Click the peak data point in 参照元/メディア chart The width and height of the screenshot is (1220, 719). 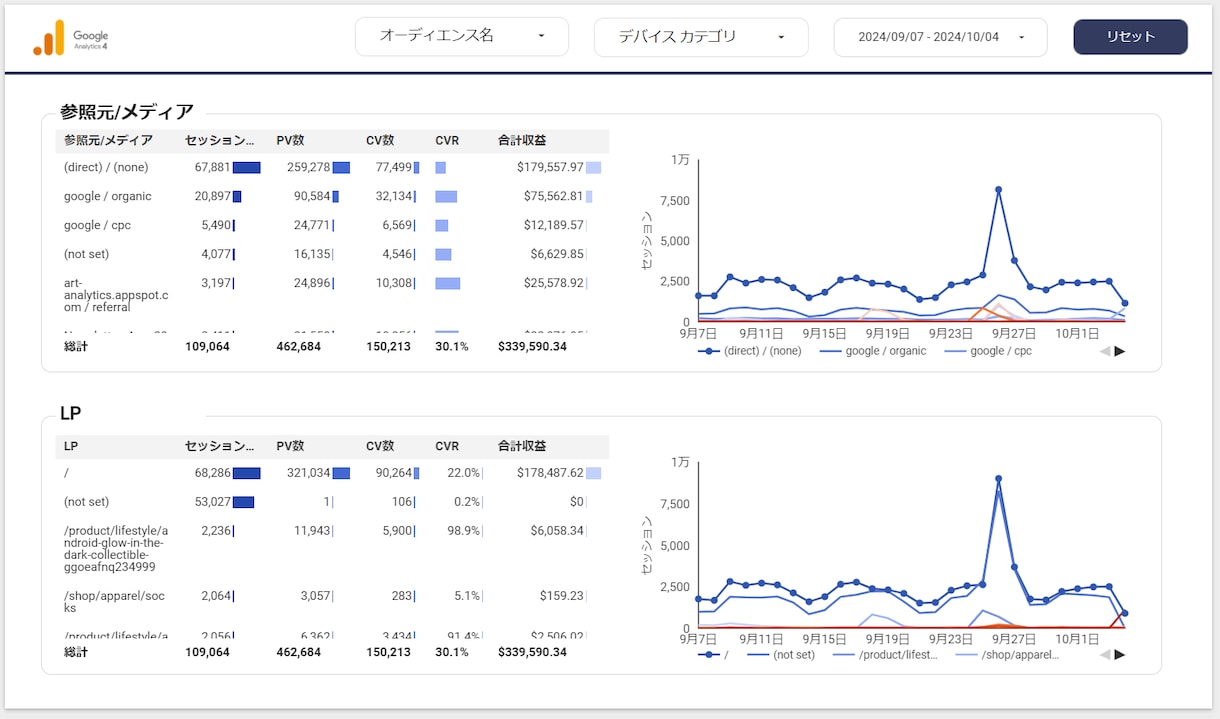click(998, 189)
